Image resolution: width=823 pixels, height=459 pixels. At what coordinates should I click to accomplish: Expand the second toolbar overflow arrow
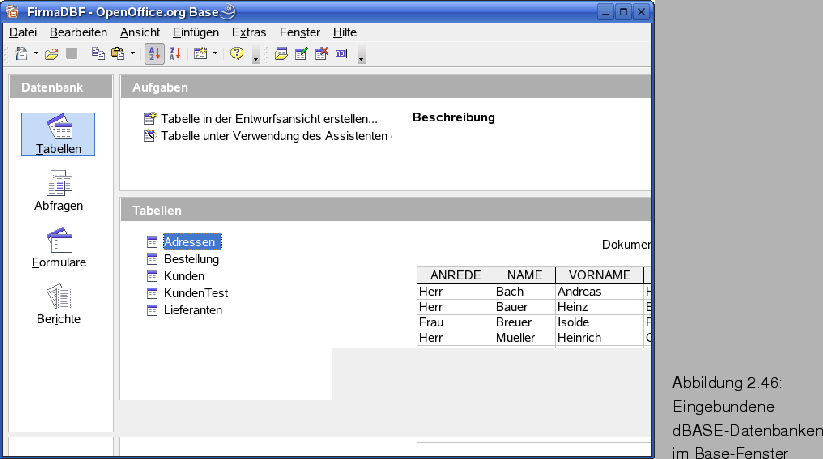point(361,55)
